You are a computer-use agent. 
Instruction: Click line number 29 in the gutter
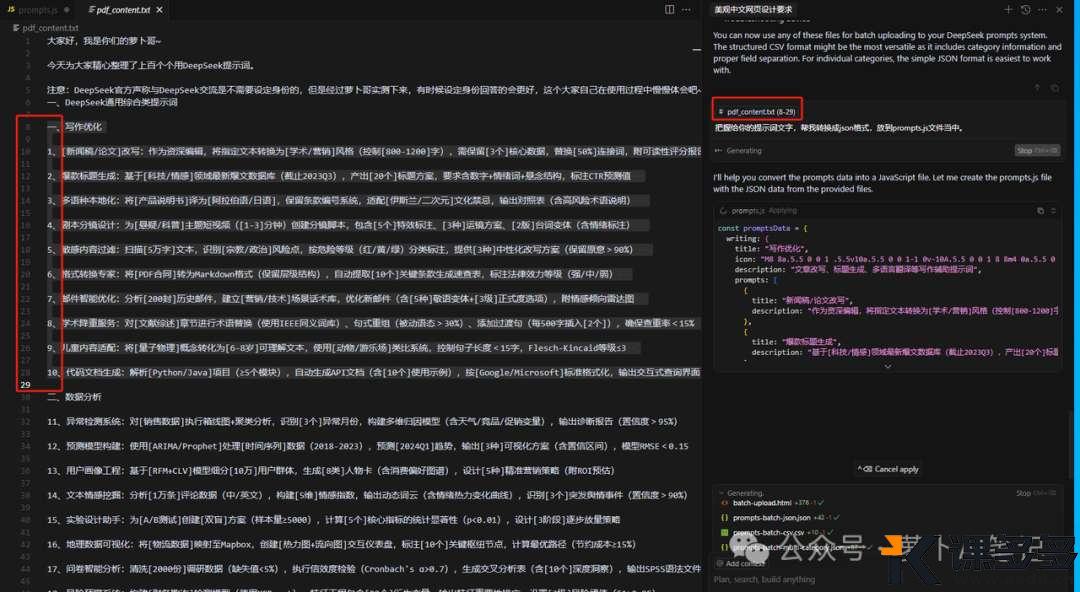[25, 385]
